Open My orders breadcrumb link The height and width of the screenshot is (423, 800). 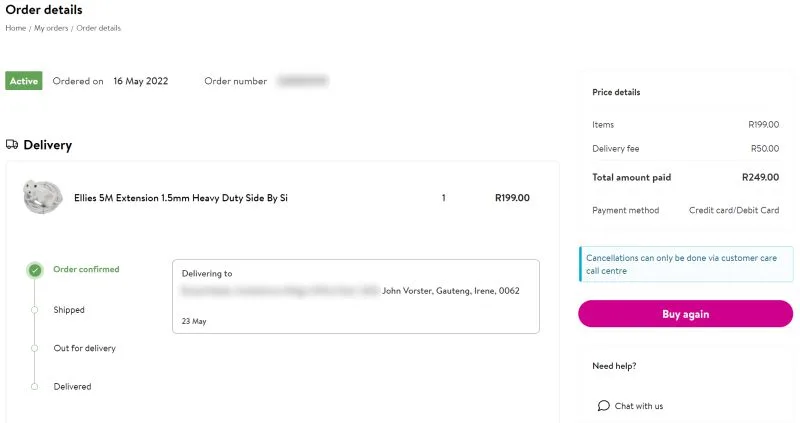tap(51, 28)
